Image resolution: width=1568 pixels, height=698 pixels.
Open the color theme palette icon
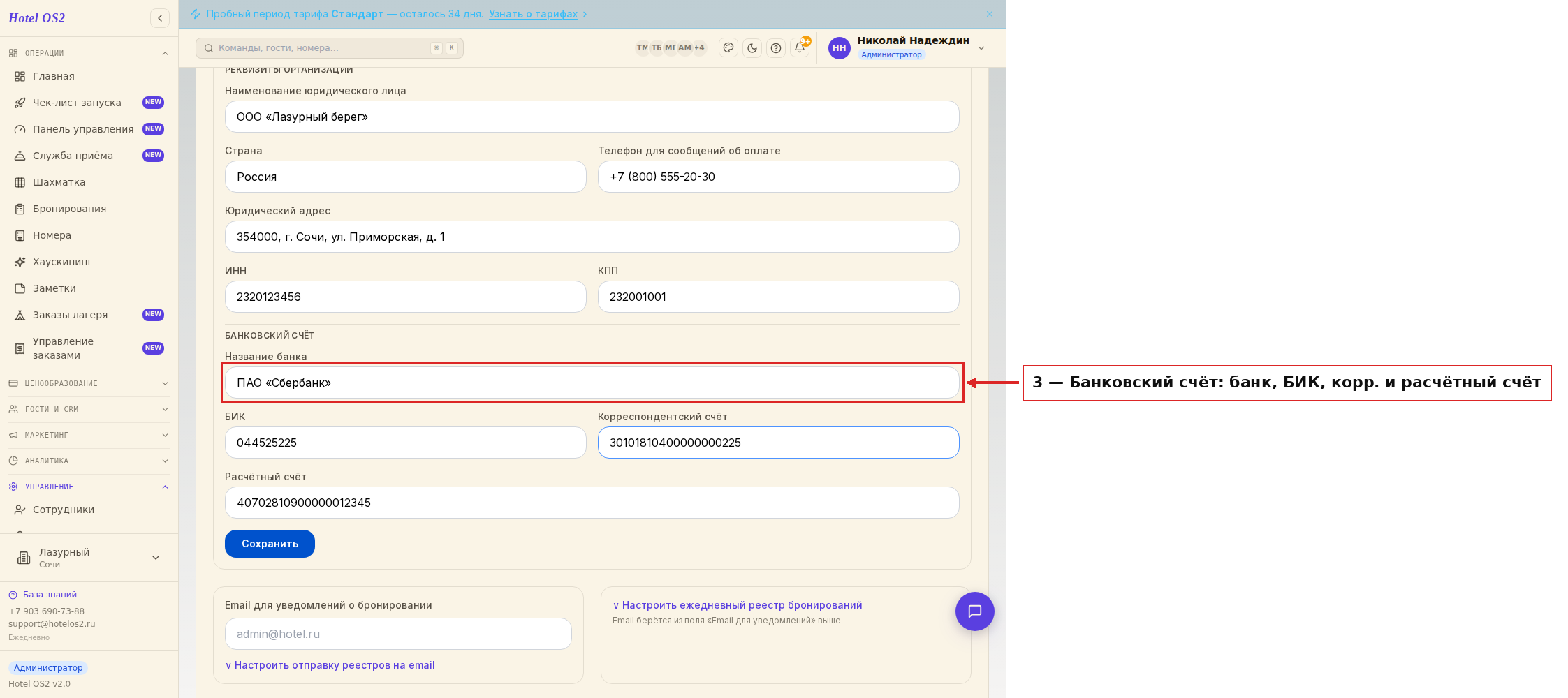point(728,48)
